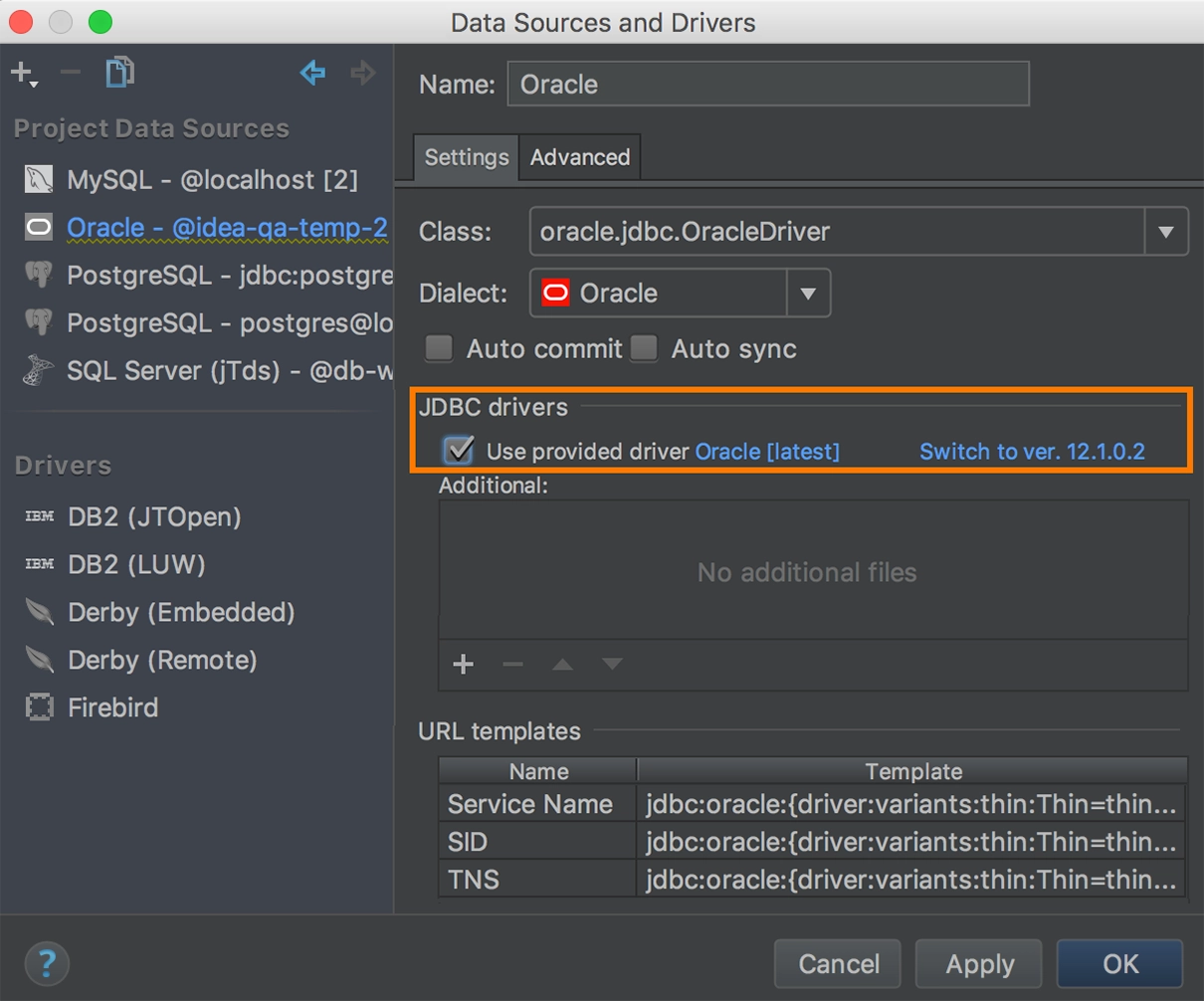Select the Service Name template cell
Screen dimensions: 1204x1001
[537, 804]
